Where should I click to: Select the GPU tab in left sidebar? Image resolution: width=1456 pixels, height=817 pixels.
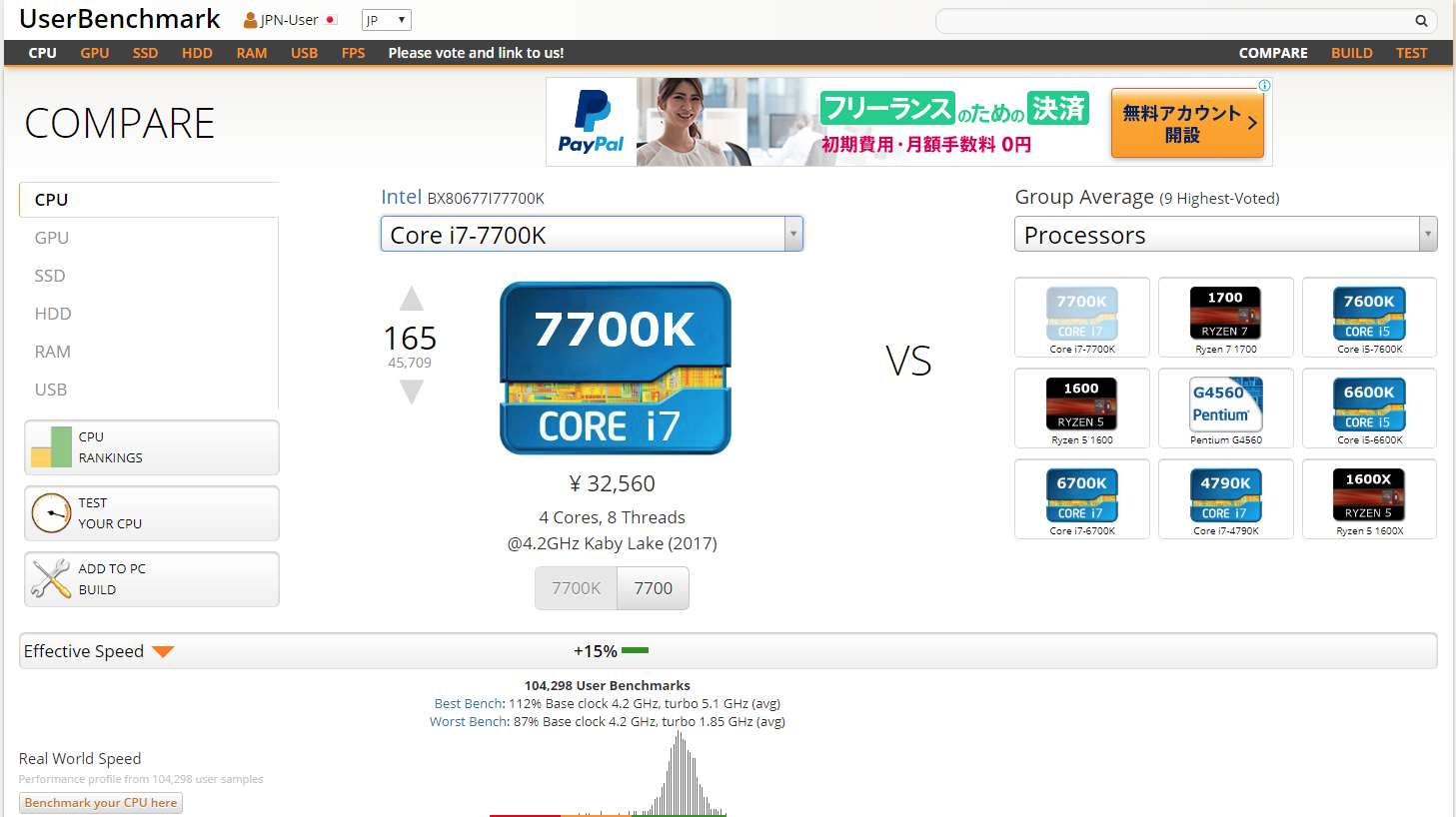(x=149, y=238)
